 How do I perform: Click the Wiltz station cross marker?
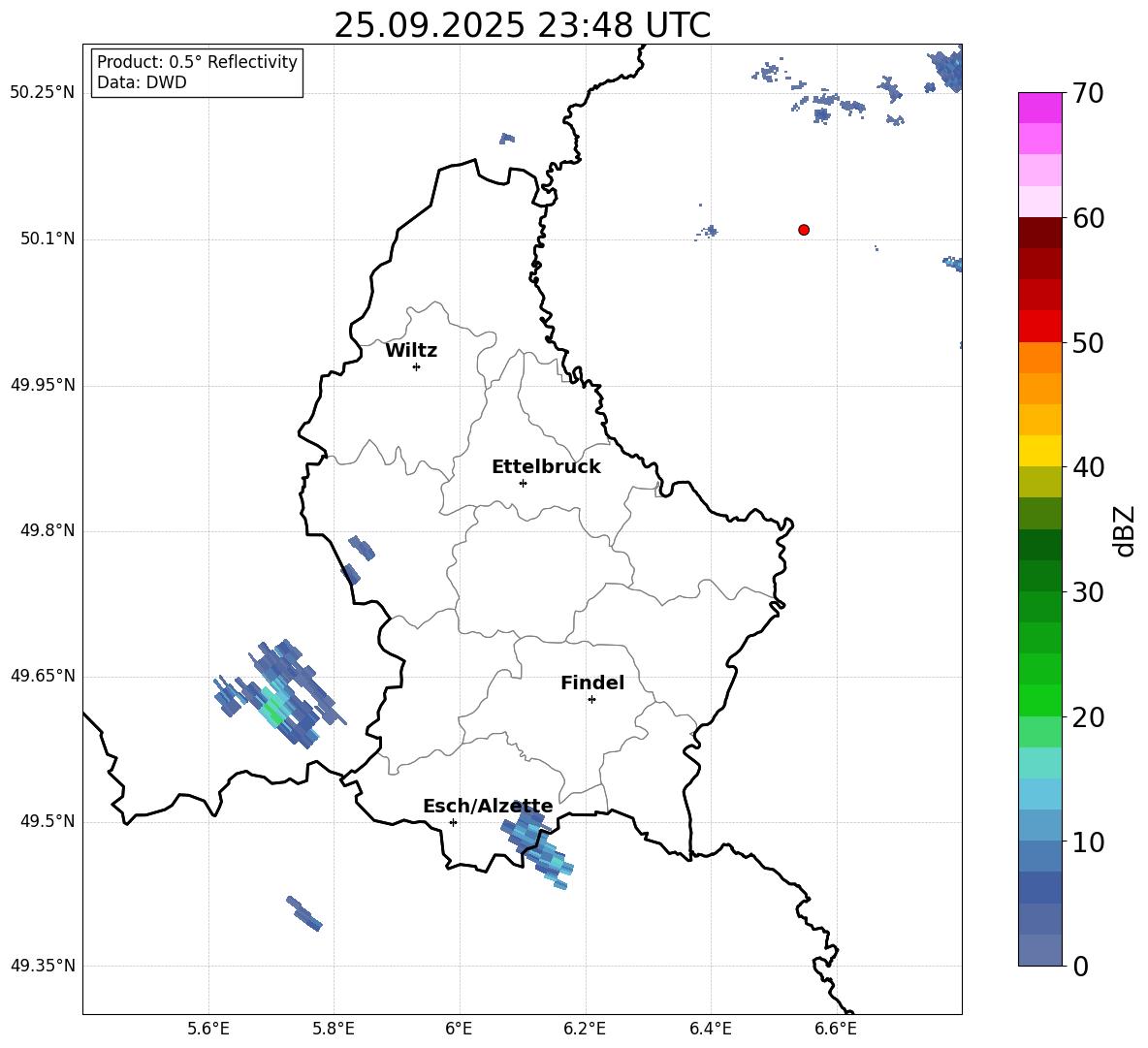(x=417, y=367)
